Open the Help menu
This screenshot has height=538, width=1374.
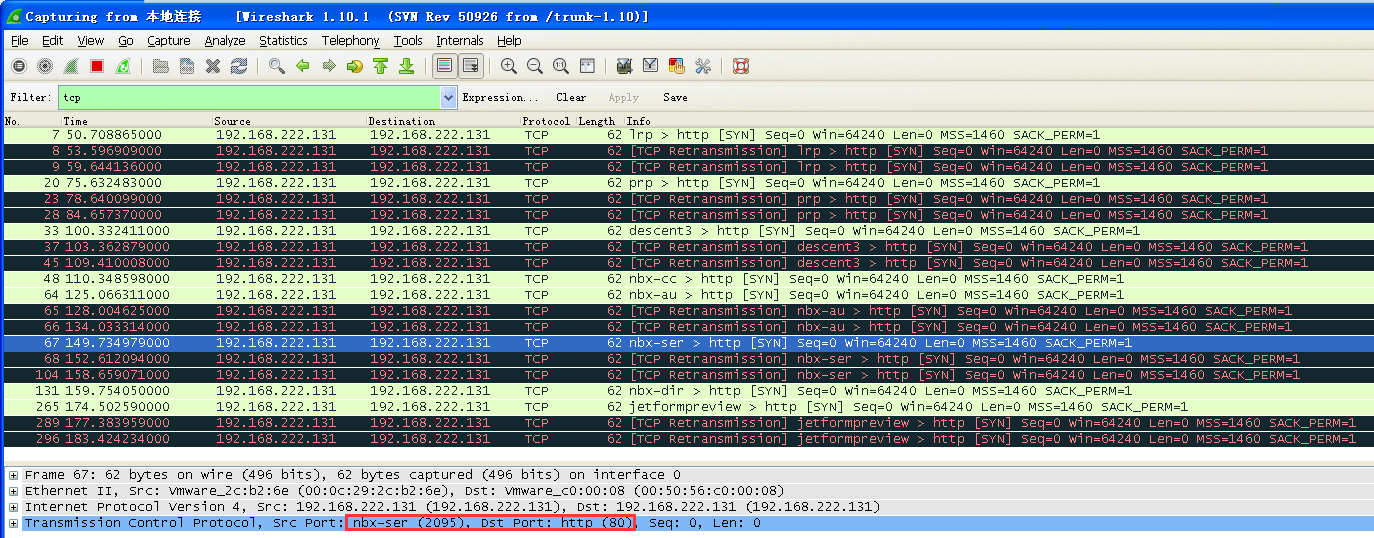tap(510, 41)
